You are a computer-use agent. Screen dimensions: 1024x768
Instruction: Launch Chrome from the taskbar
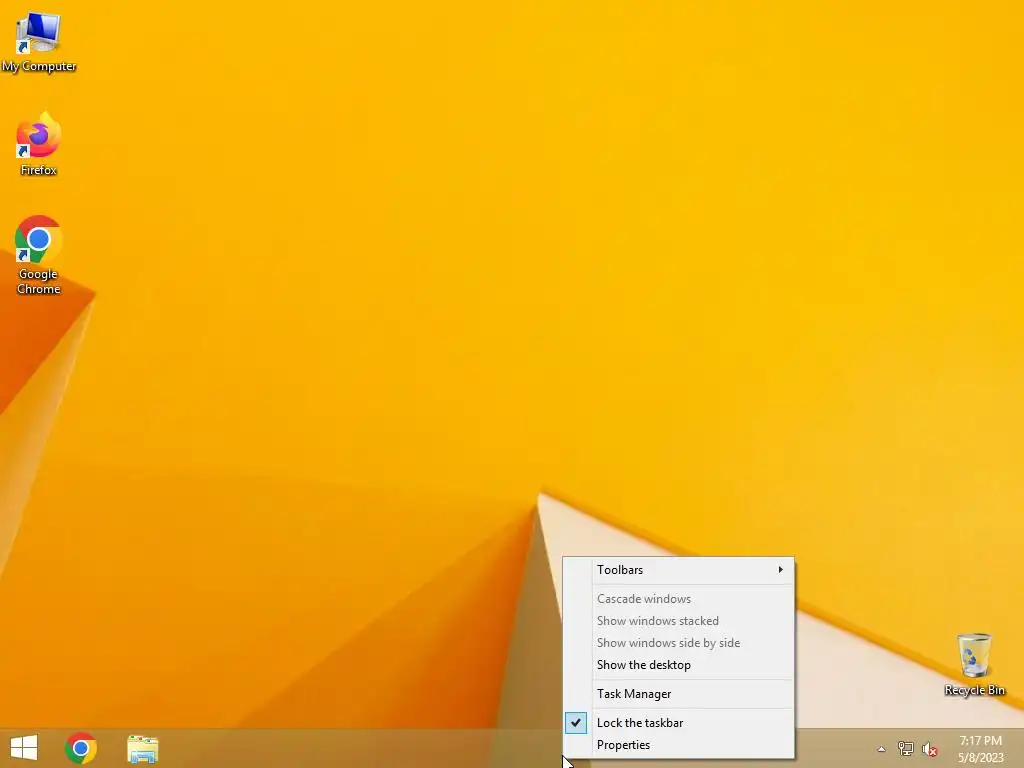81,748
